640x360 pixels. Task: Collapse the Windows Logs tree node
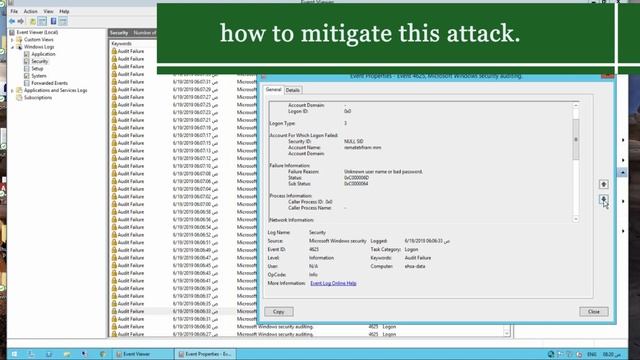12,47
